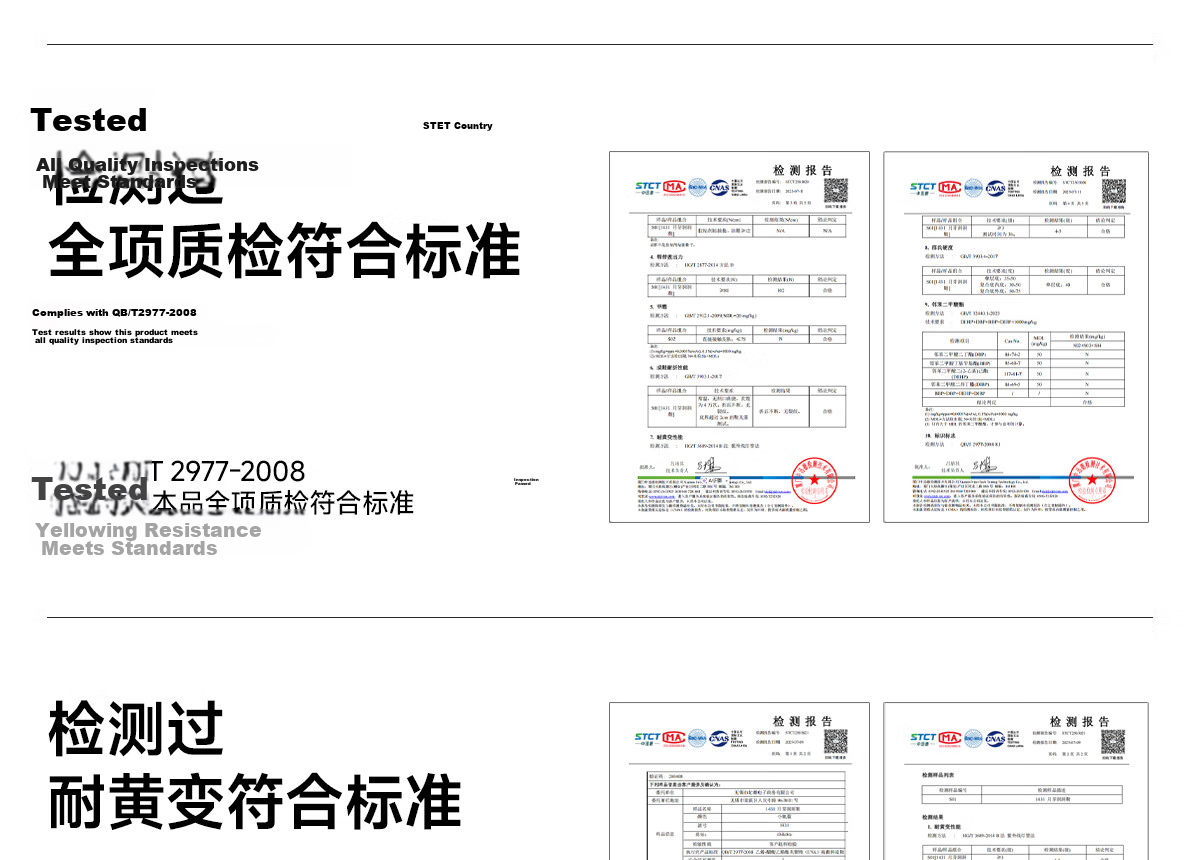Click "Tested" above "All Quality Inspections"
The image size is (1200, 860).
coord(89,120)
